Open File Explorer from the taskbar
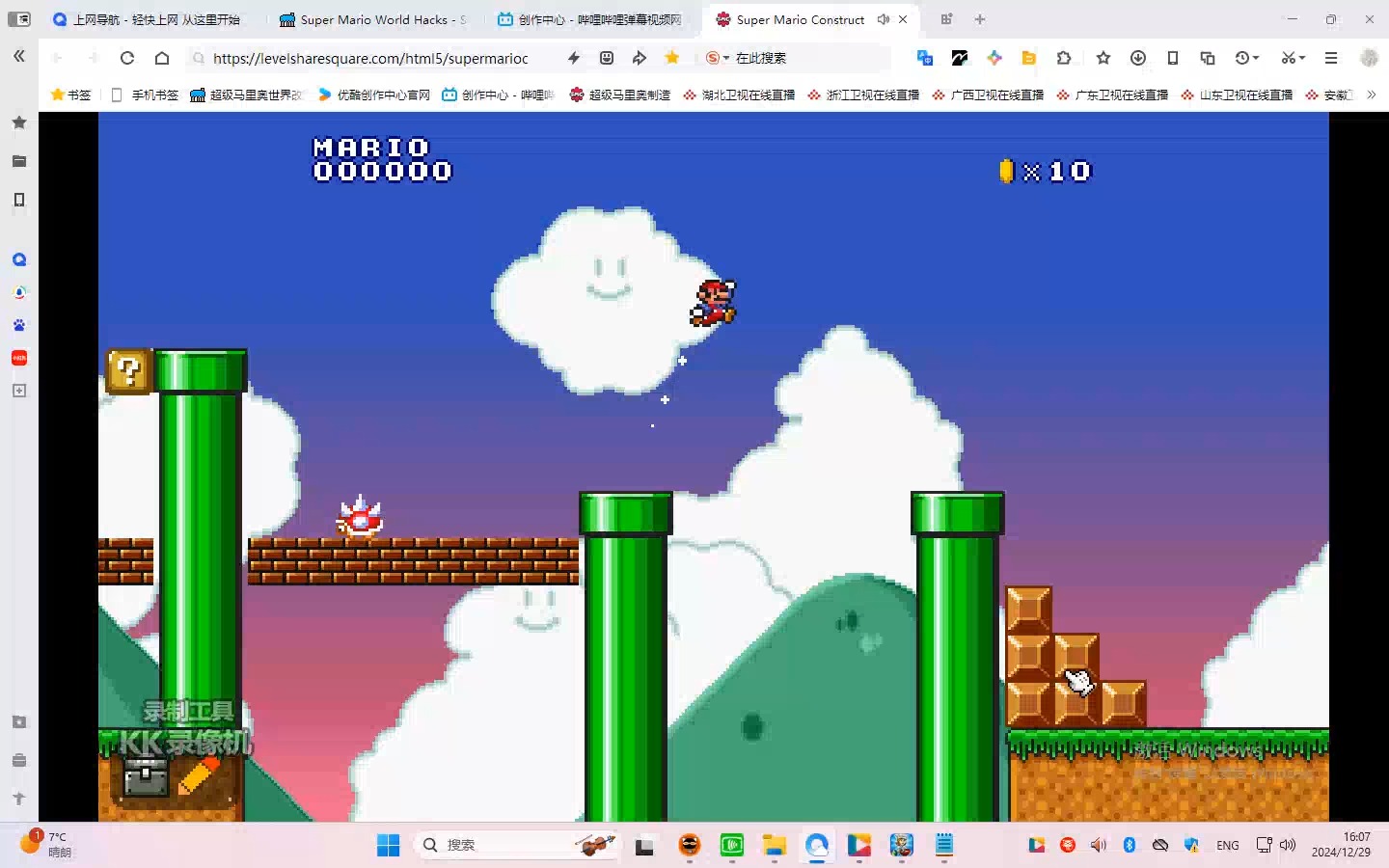 (775, 845)
